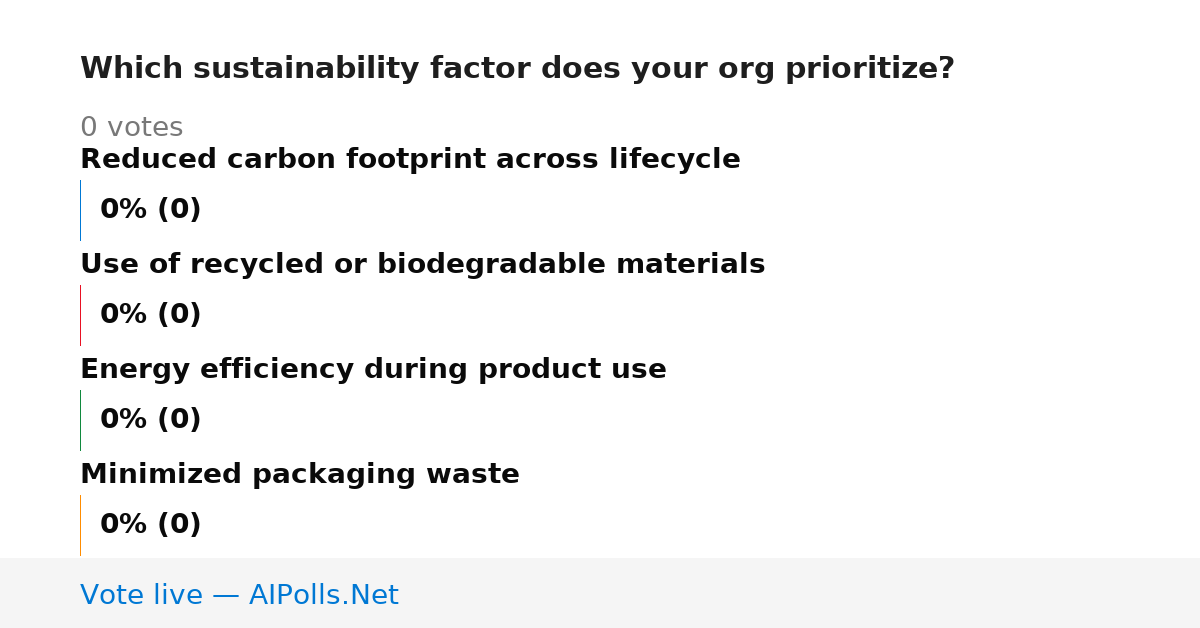The image size is (1200, 628).
Task: Select Use of recycled or biodegradable materials
Action: 422,264
